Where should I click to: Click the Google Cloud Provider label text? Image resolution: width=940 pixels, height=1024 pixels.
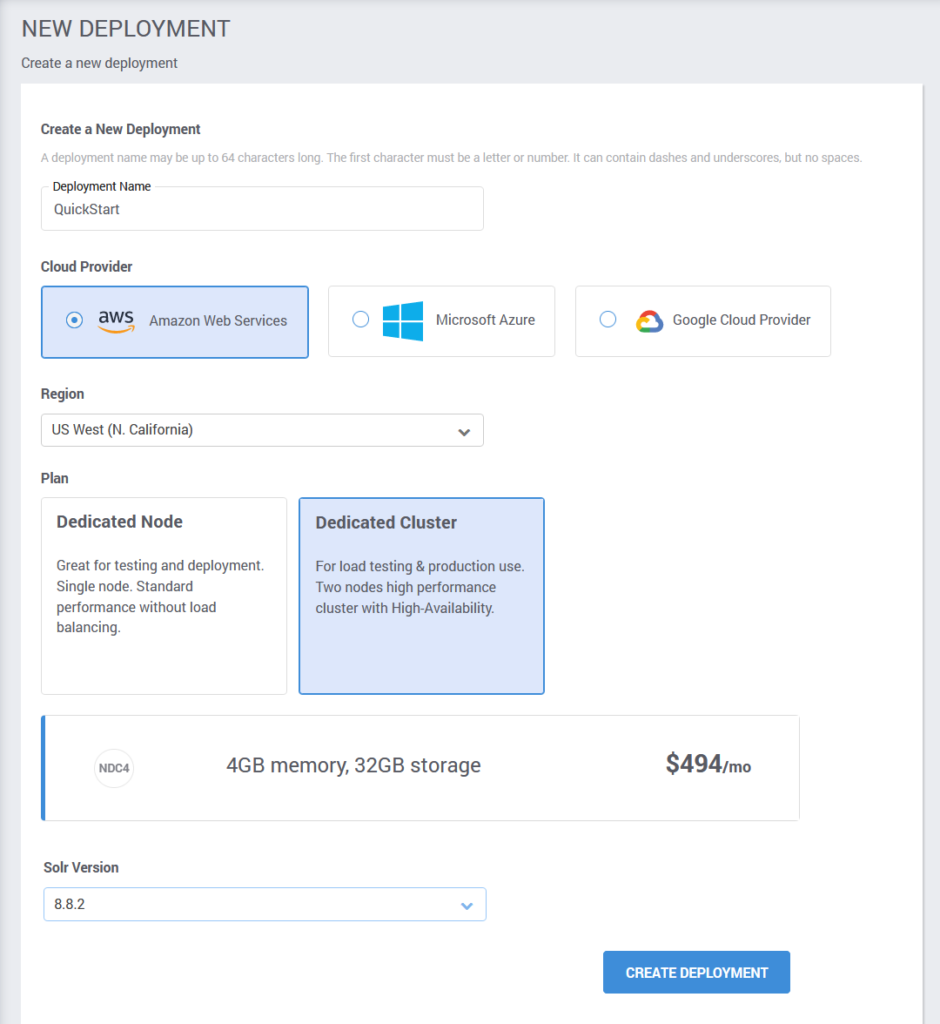point(741,320)
